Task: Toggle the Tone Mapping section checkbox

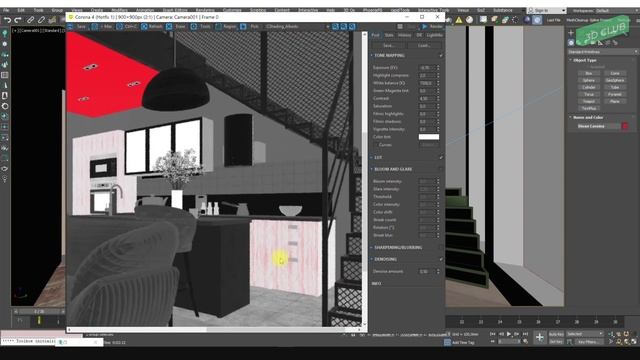Action: [441, 56]
